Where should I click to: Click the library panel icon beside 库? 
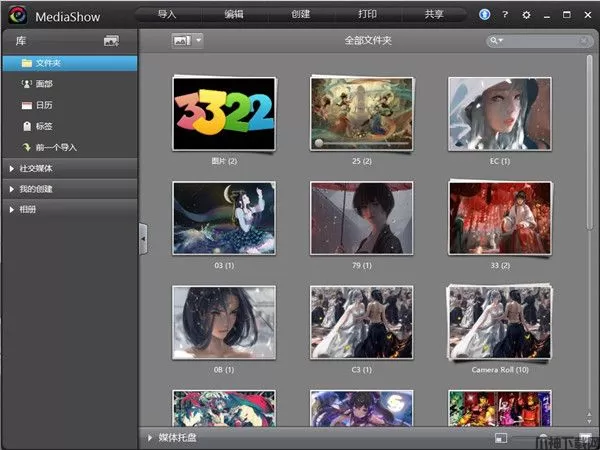pos(111,41)
